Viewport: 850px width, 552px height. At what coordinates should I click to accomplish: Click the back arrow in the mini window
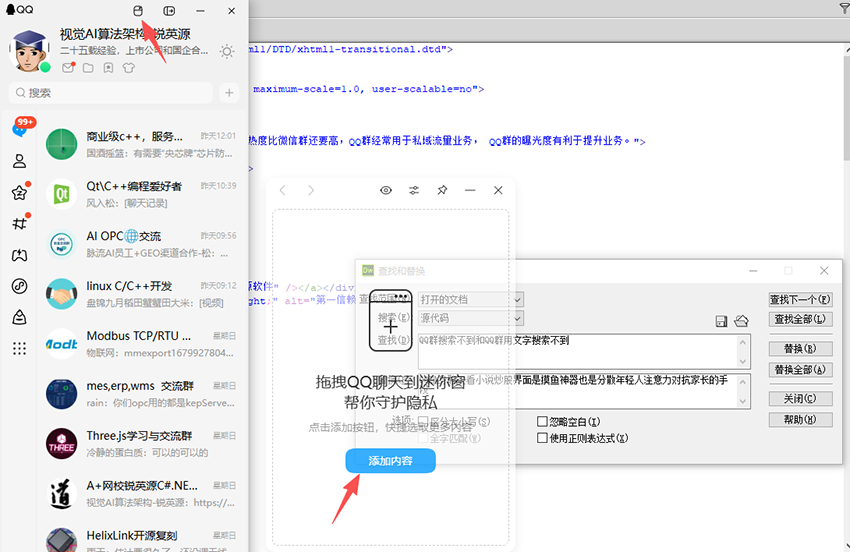[x=282, y=190]
